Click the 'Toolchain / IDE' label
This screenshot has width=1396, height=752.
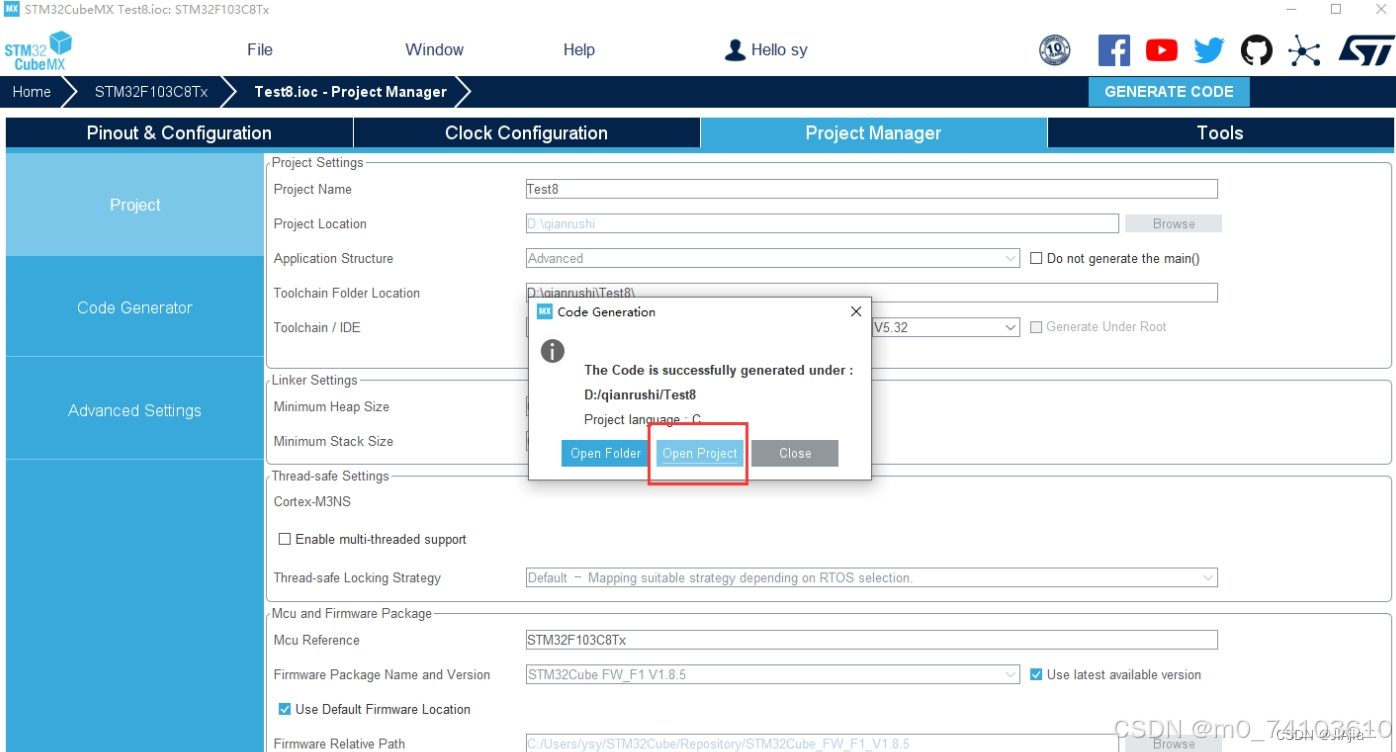(x=316, y=327)
